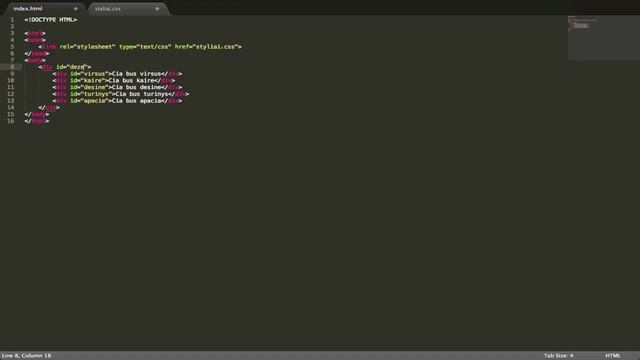Click the text 'Cia bus virsus'

pyautogui.click(x=136, y=73)
